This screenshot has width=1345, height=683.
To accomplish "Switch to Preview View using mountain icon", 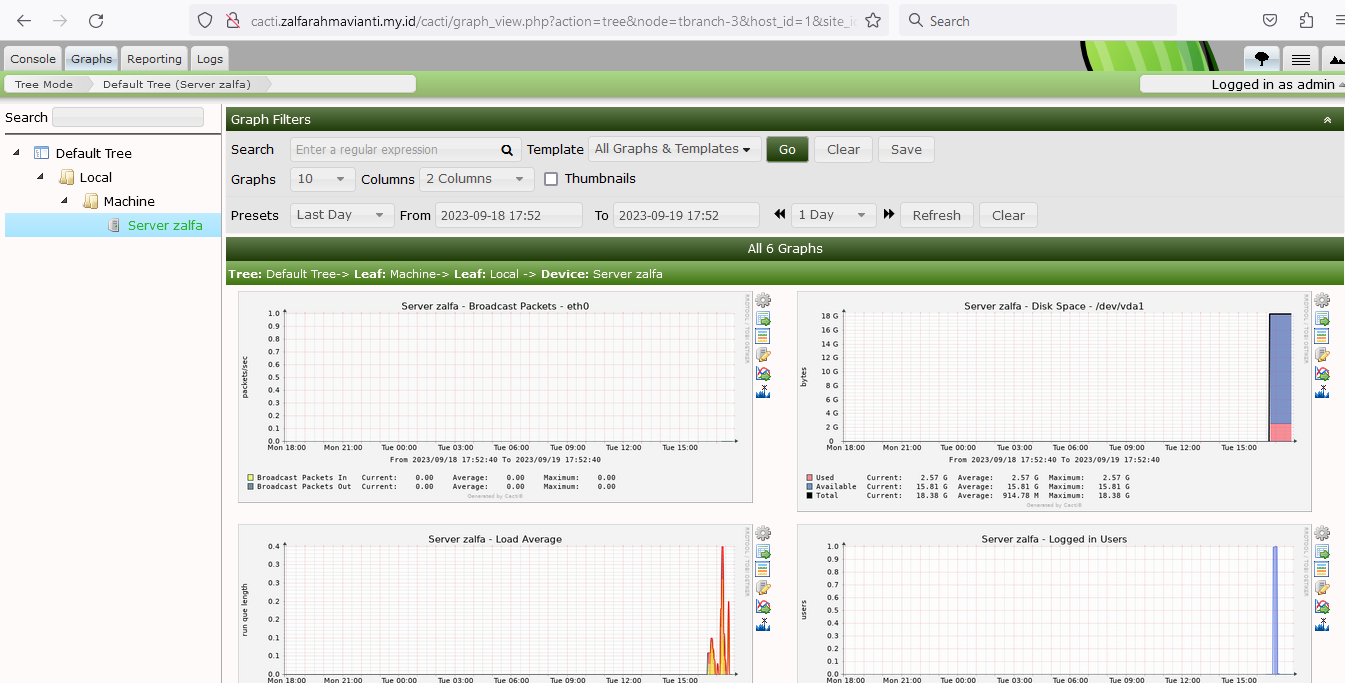I will 1334,59.
